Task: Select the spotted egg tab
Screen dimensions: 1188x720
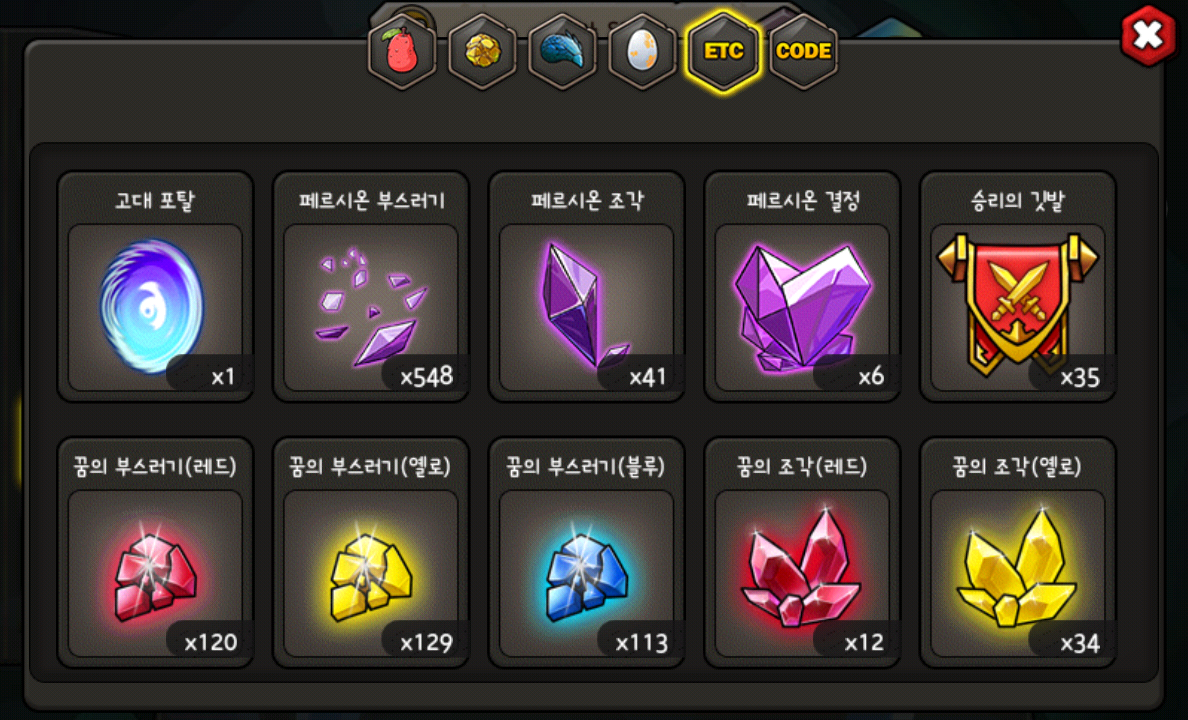Action: coord(642,52)
